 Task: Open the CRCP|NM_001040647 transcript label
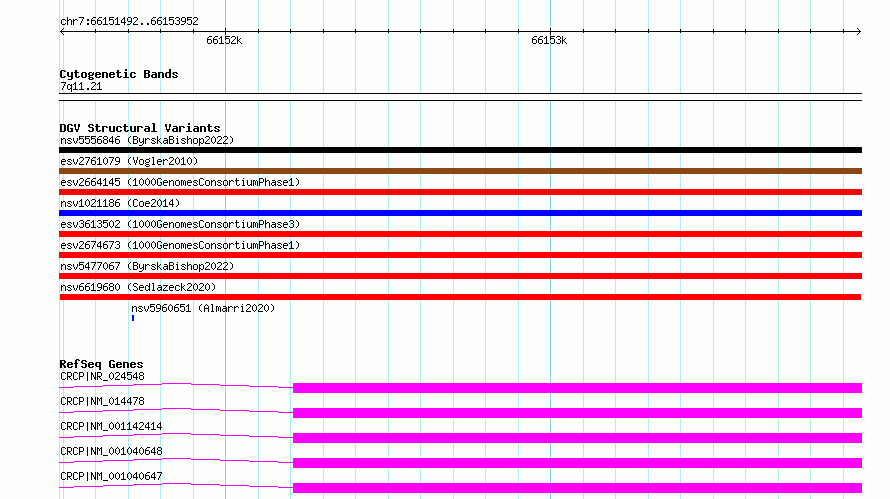[x=111, y=476]
